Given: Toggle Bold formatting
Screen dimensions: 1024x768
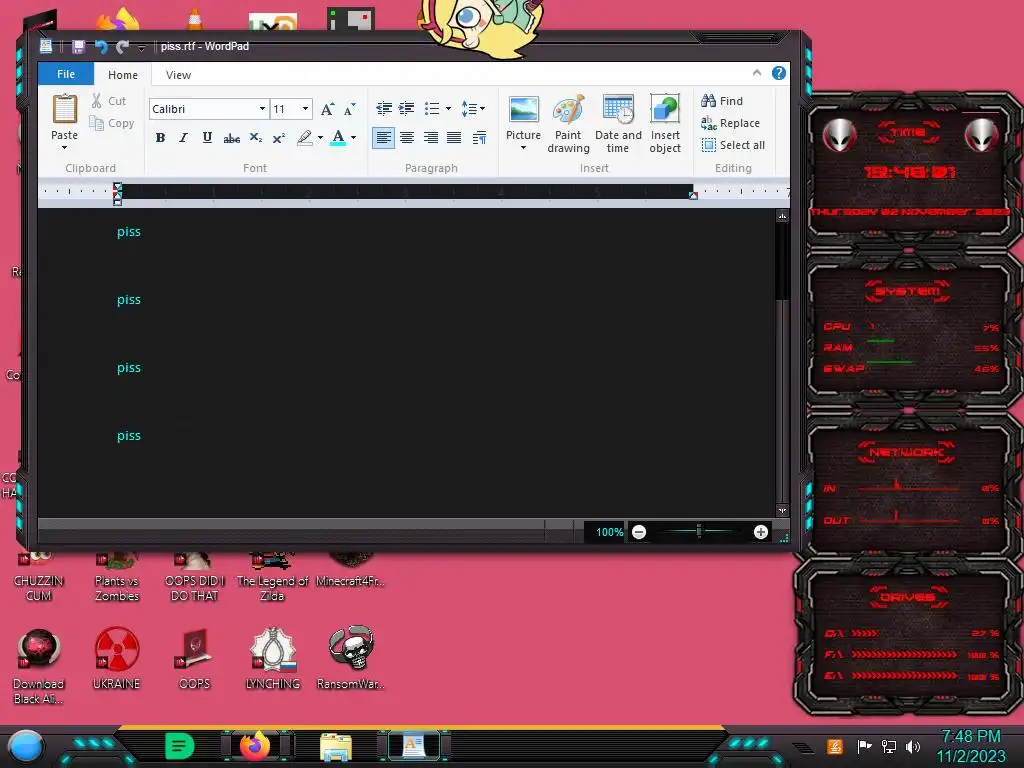Looking at the screenshot, I should (x=160, y=138).
